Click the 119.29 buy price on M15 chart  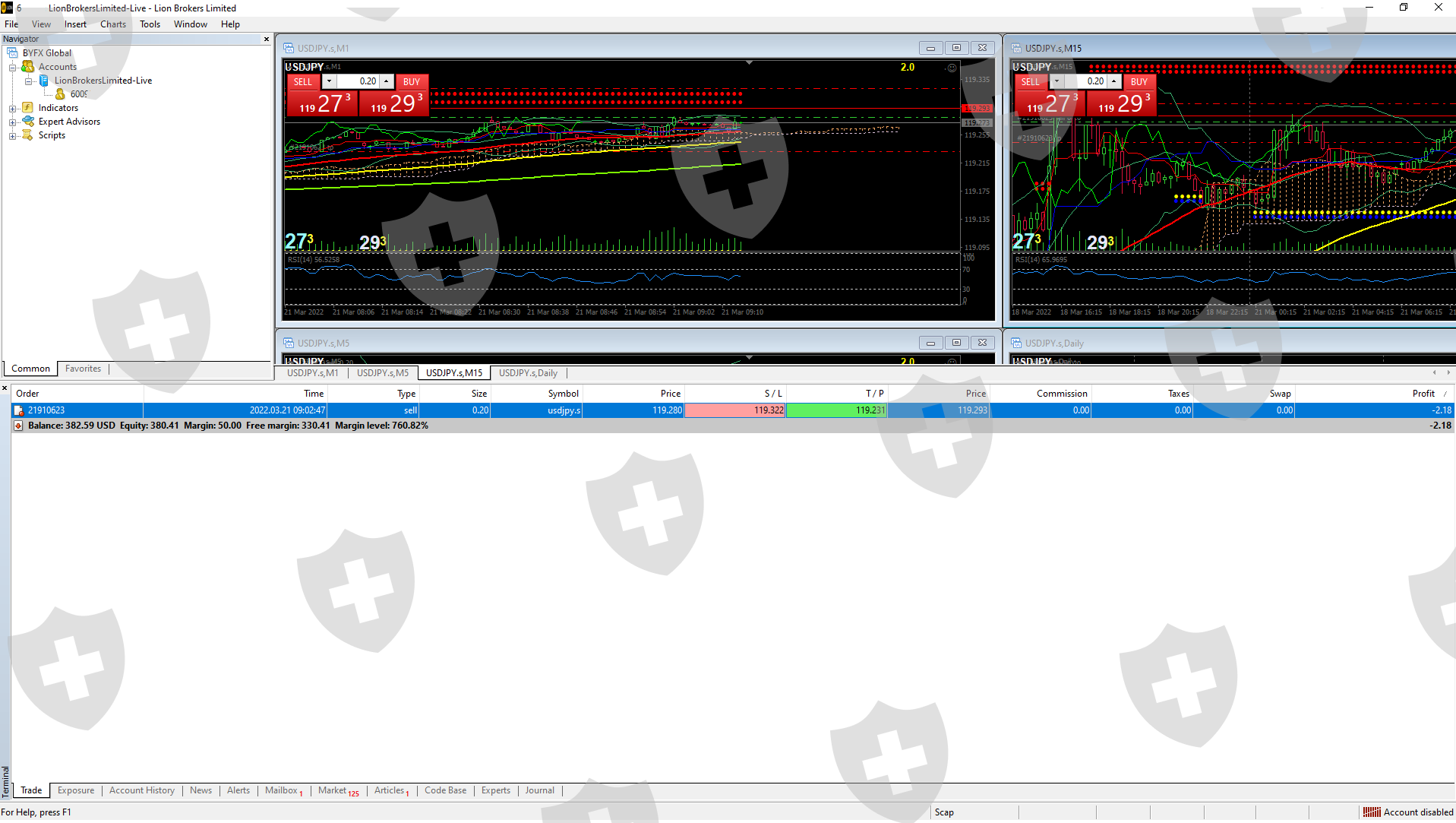[x=1121, y=103]
